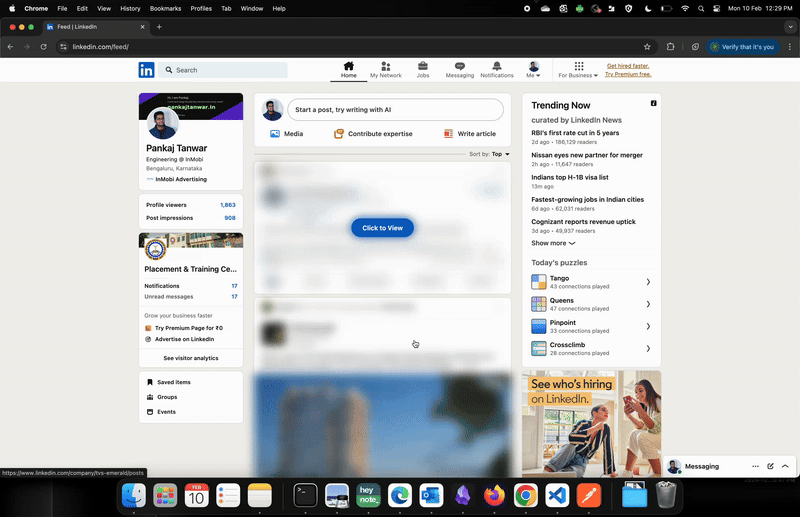
Task: Click Try Premium Page for ₹0
Action: [x=184, y=328]
